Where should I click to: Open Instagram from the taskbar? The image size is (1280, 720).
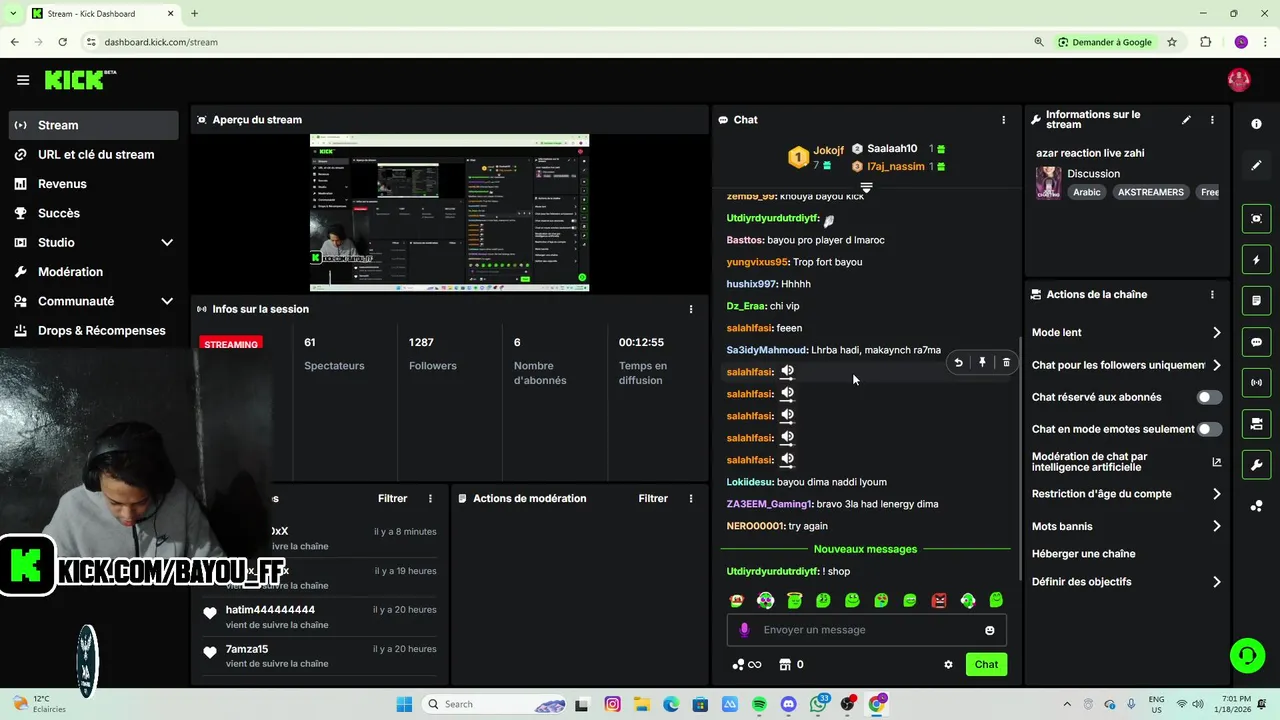click(x=612, y=704)
